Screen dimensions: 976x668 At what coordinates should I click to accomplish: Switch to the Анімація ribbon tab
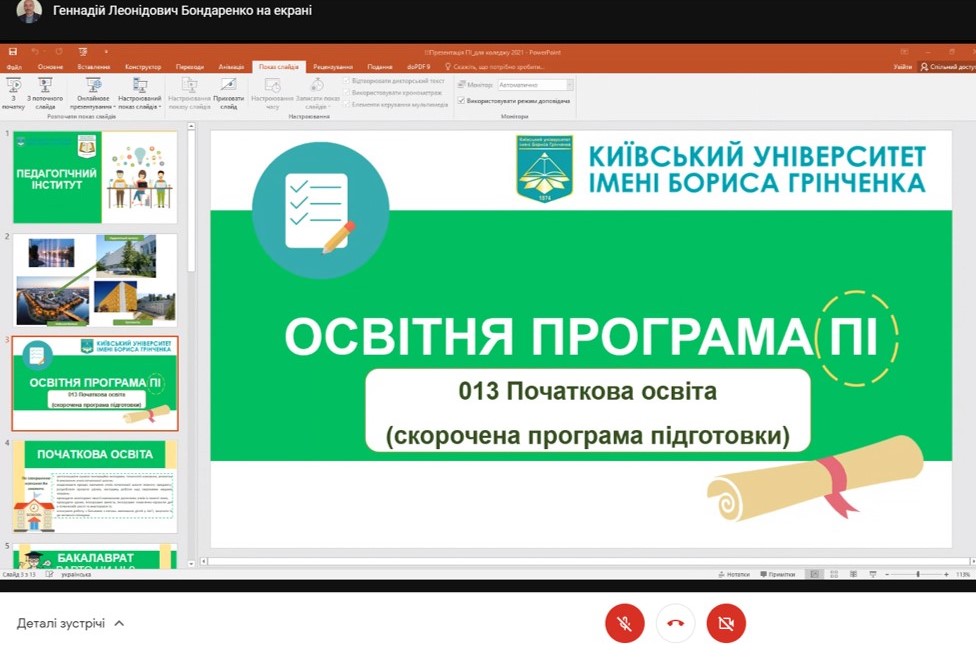coord(231,67)
